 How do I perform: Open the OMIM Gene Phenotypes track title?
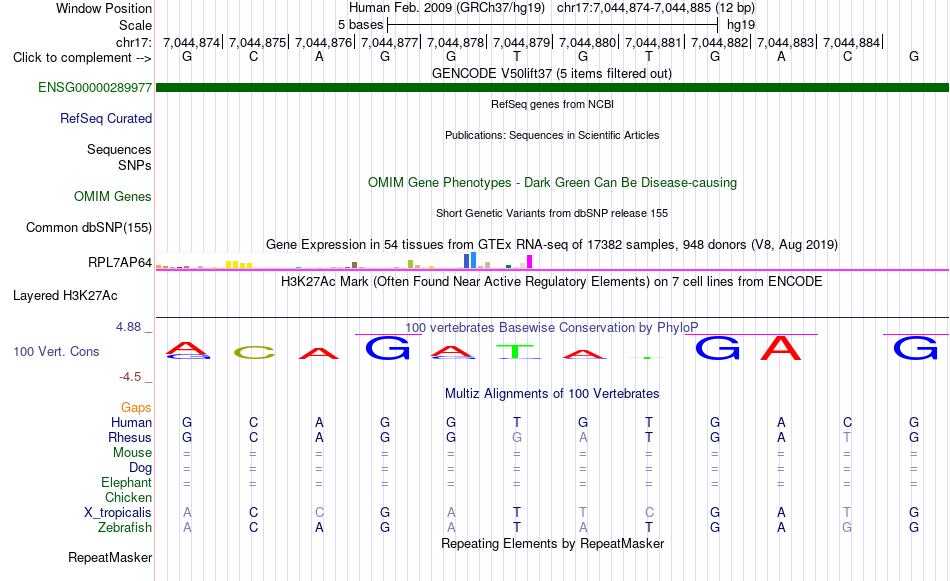(552, 182)
